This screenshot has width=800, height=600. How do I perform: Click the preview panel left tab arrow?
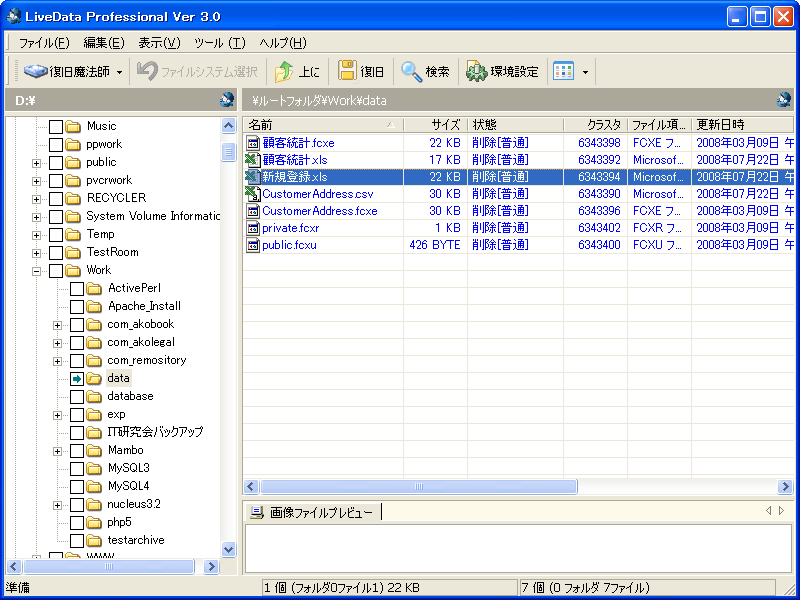(x=769, y=511)
